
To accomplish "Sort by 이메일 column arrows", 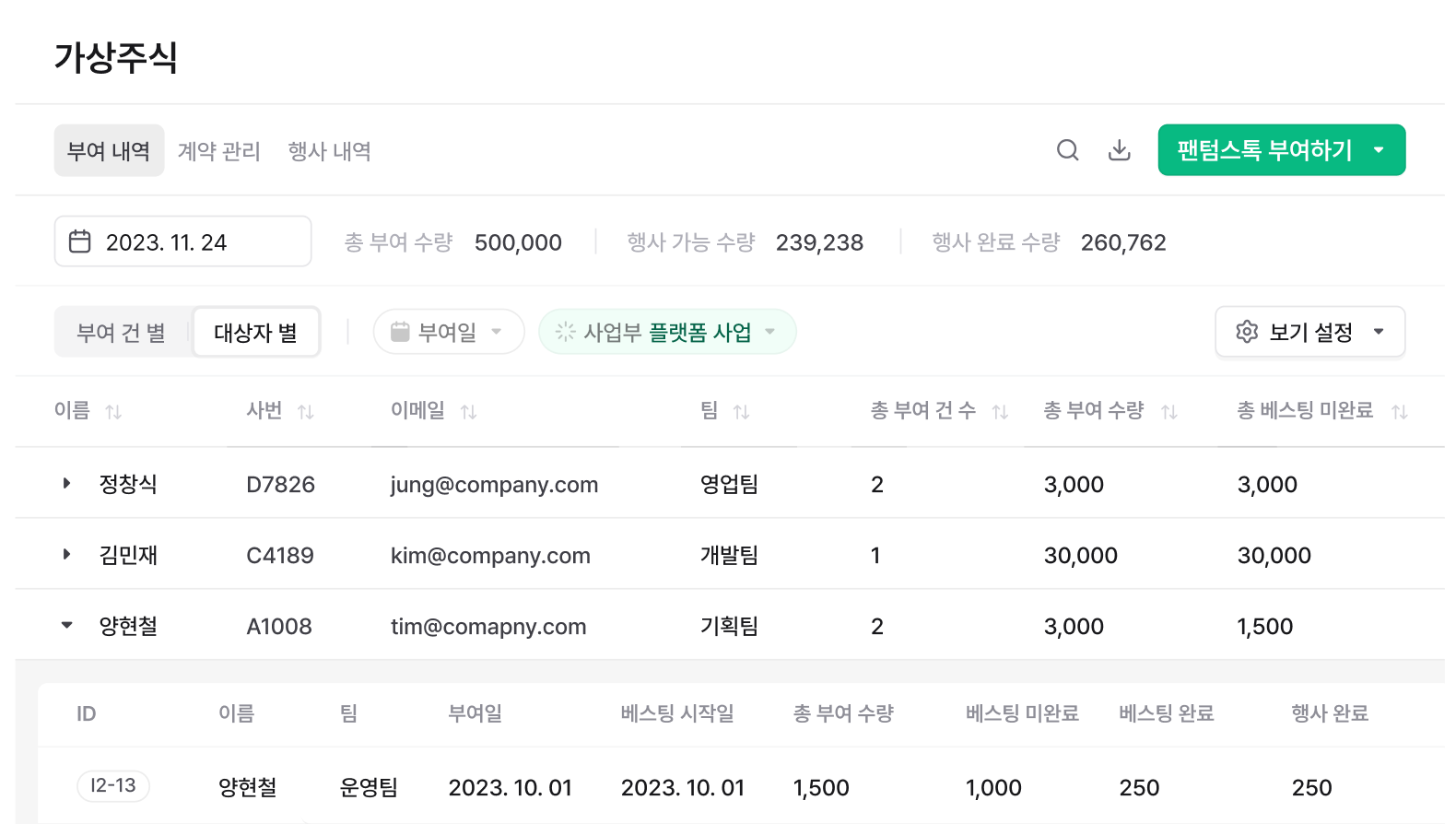I will (468, 412).
